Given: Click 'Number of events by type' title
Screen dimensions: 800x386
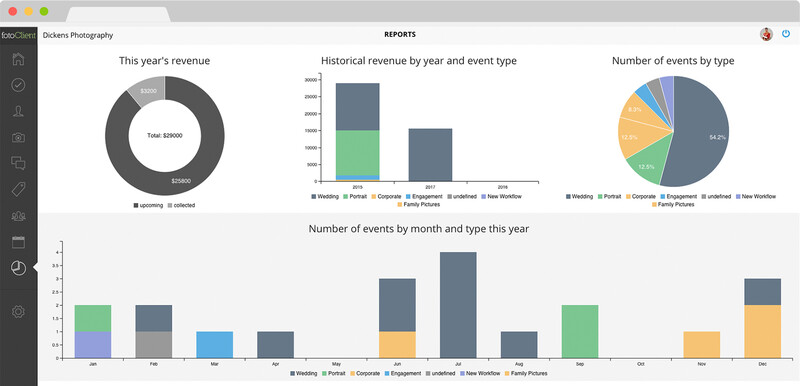Looking at the screenshot, I should pyautogui.click(x=673, y=61).
